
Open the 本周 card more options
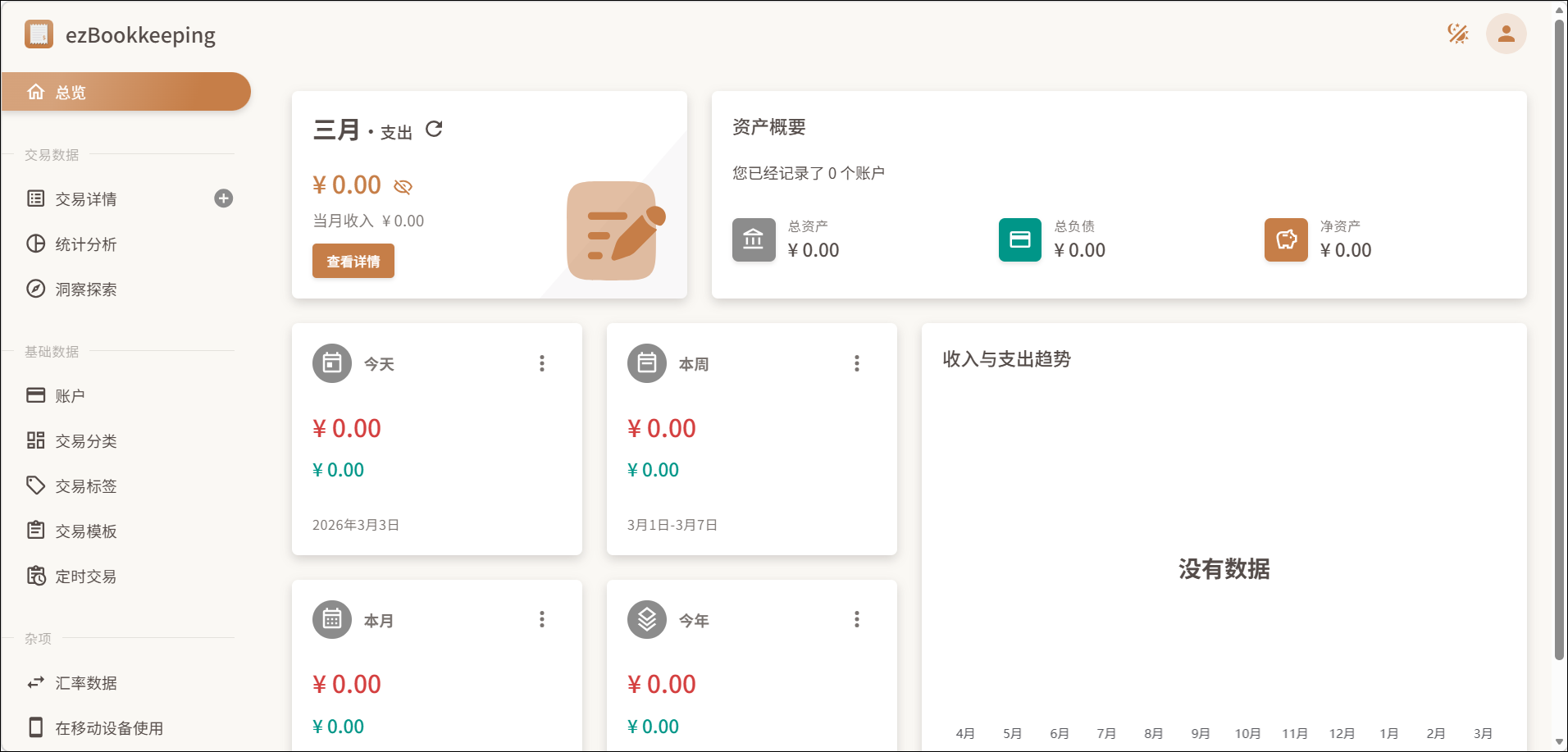[857, 363]
